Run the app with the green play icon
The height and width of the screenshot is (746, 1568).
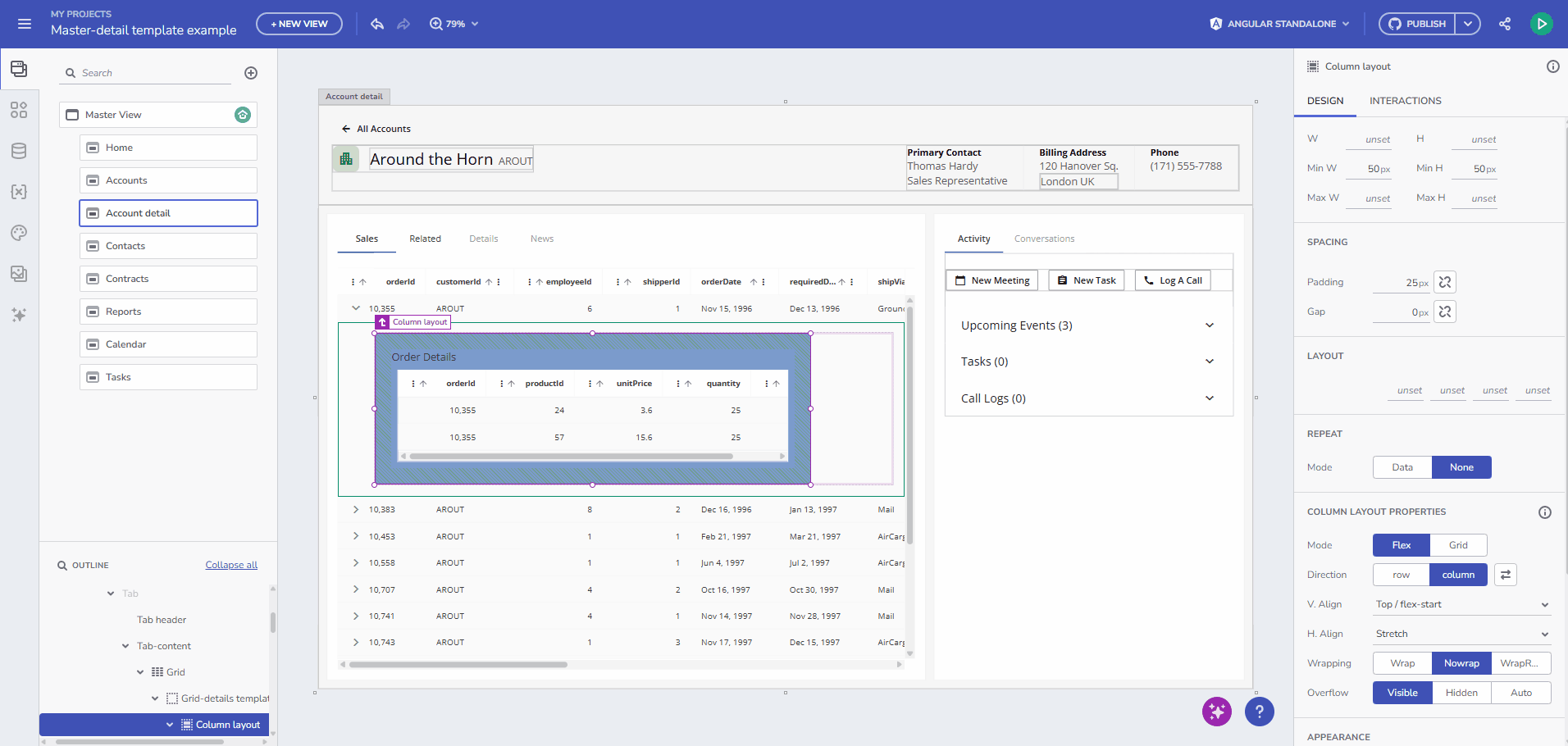1541,24
